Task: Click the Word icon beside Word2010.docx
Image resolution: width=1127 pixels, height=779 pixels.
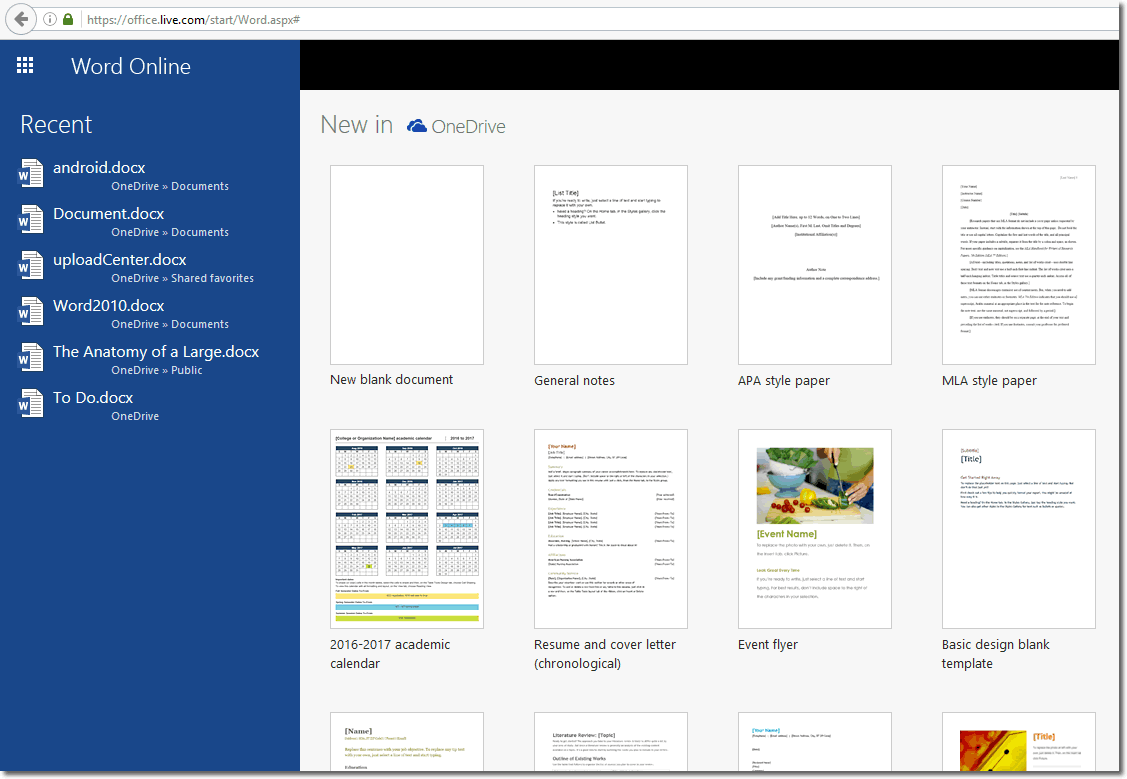Action: point(30,311)
